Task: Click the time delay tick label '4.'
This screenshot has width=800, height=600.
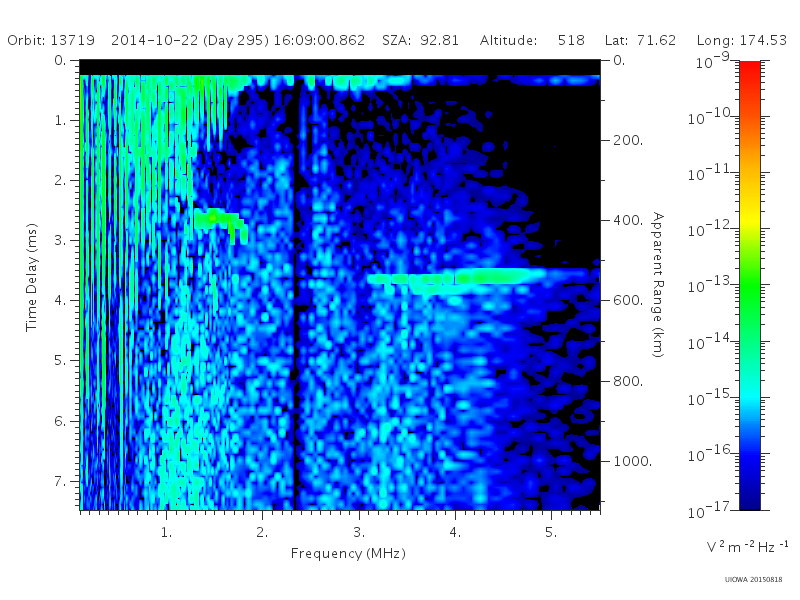Action: point(60,300)
